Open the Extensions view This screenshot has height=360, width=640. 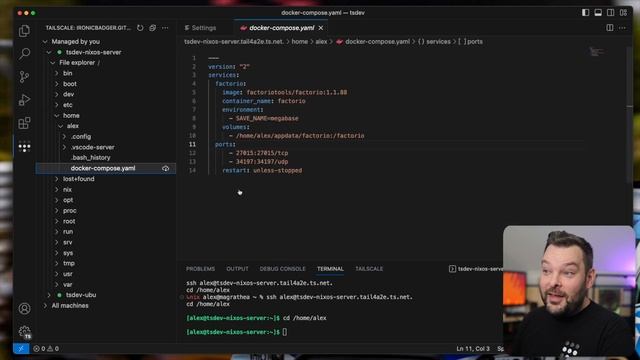(x=24, y=123)
